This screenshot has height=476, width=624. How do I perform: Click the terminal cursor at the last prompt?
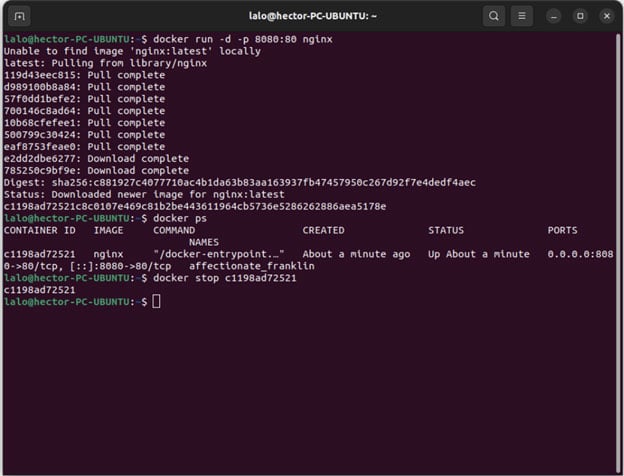pyautogui.click(x=156, y=302)
